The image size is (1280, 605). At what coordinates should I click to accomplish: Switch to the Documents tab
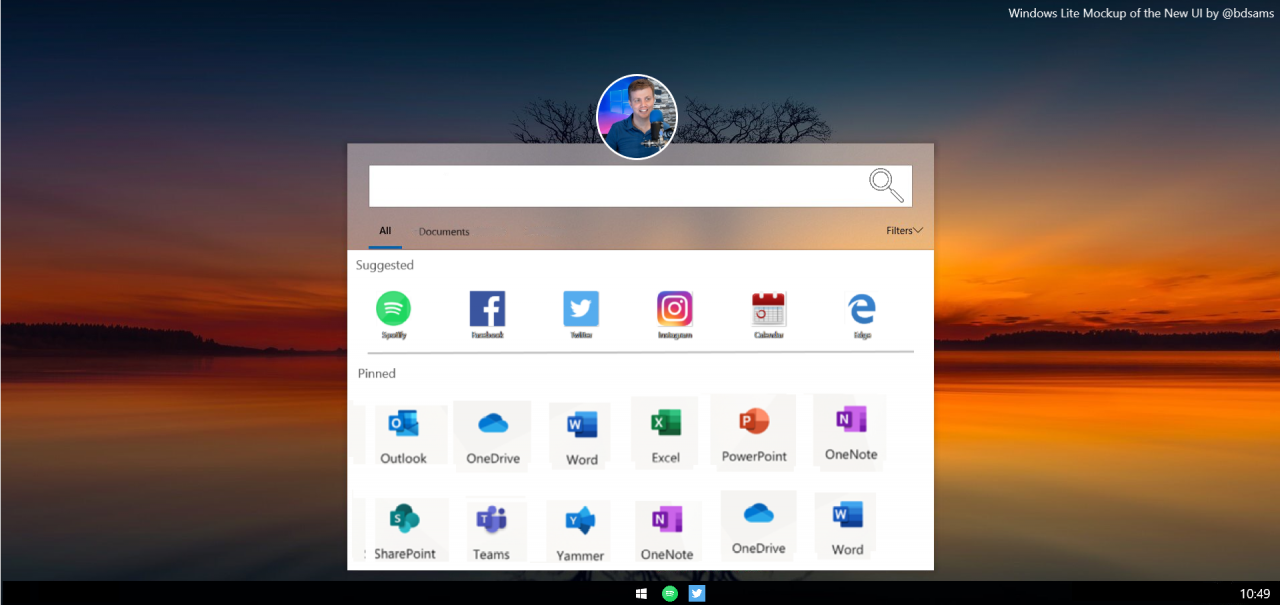444,231
